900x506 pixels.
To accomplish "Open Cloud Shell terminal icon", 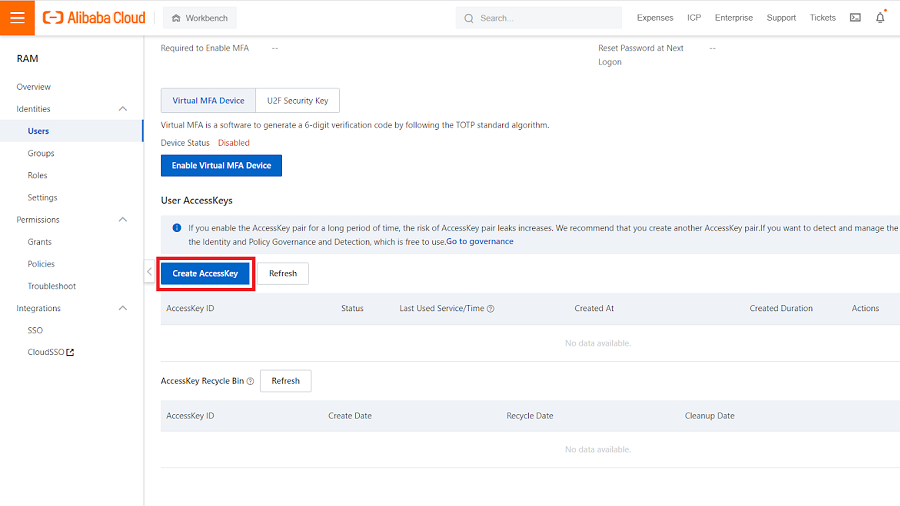I will 855,17.
